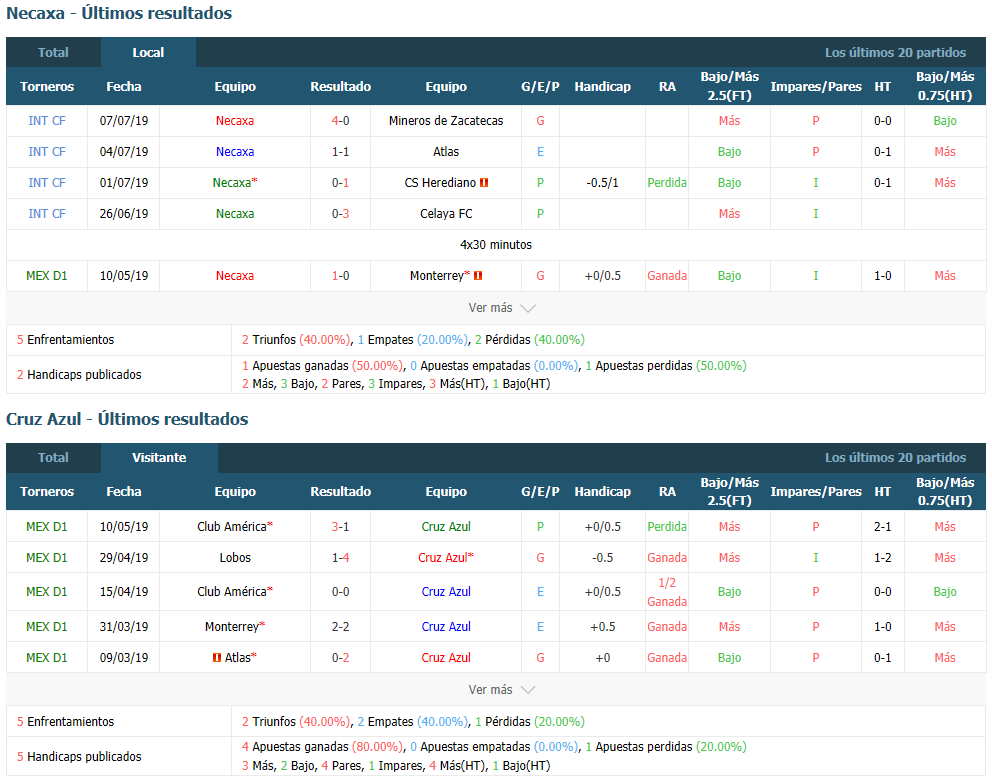
Task: Click Perdida RA cell in CS Herediano row
Action: [x=667, y=183]
